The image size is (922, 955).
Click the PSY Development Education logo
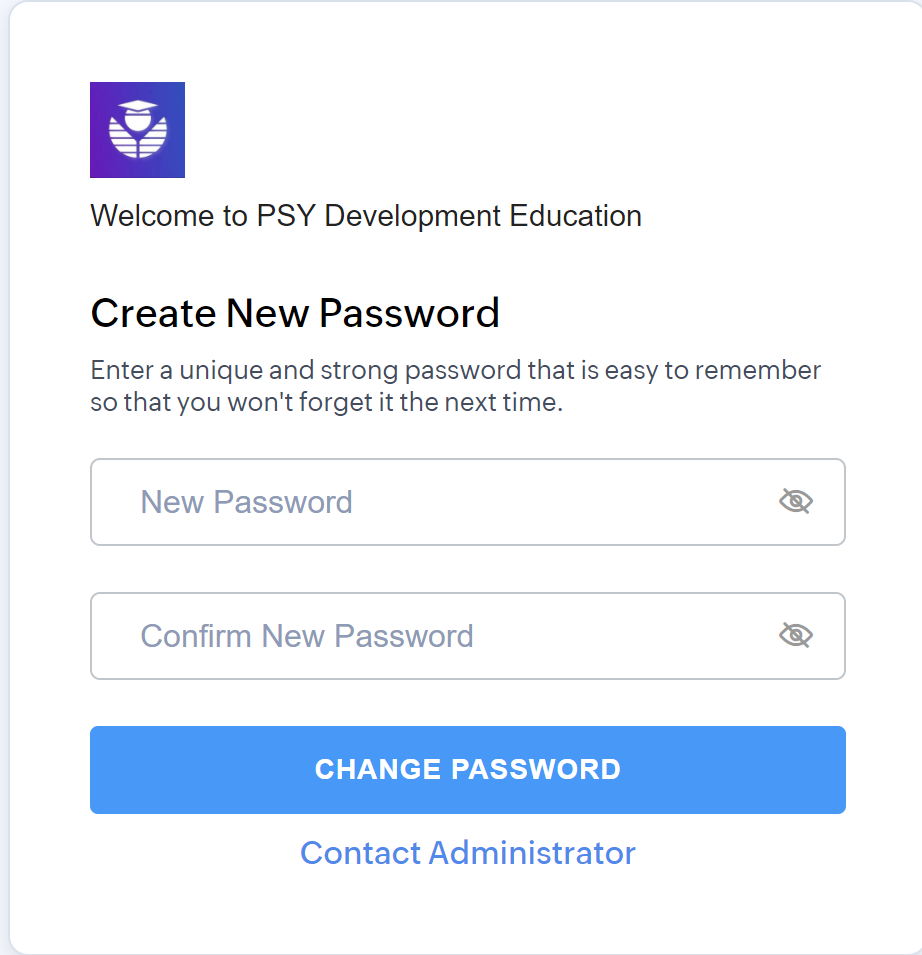[138, 130]
